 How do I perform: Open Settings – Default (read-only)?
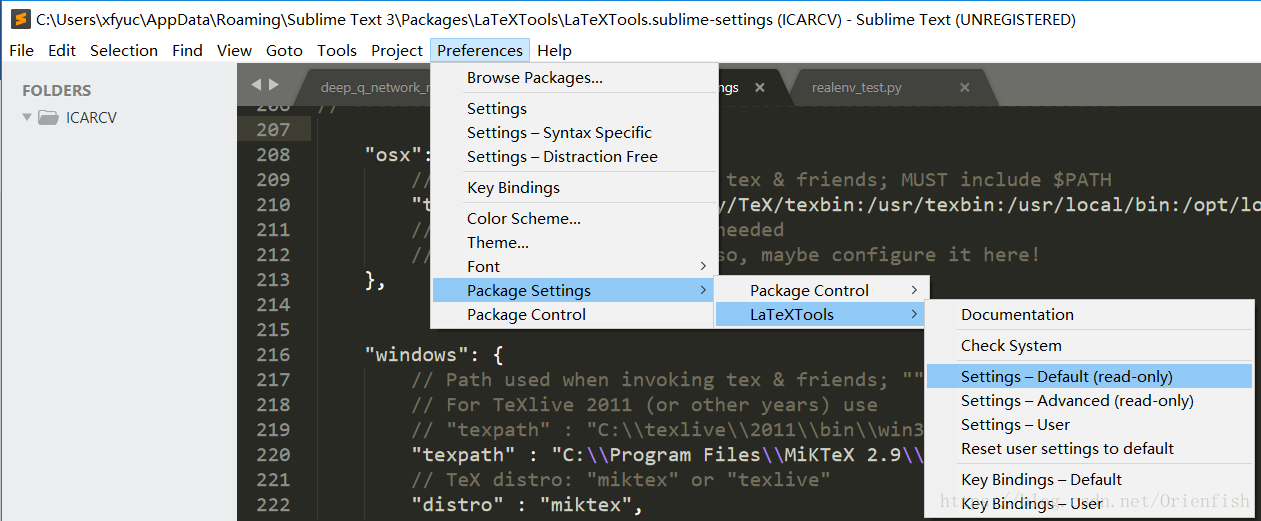(1089, 376)
